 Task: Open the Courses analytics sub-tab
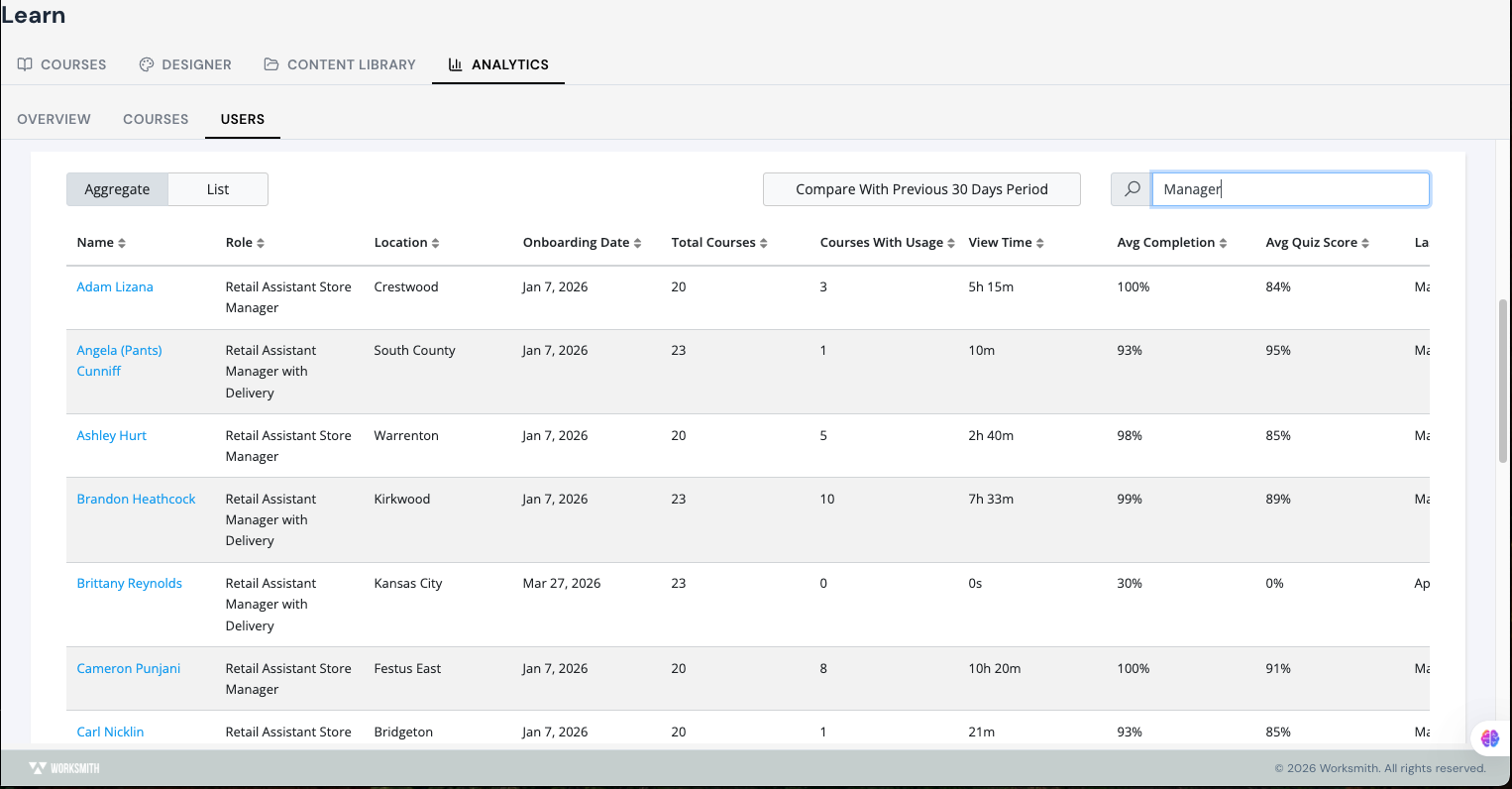156,119
